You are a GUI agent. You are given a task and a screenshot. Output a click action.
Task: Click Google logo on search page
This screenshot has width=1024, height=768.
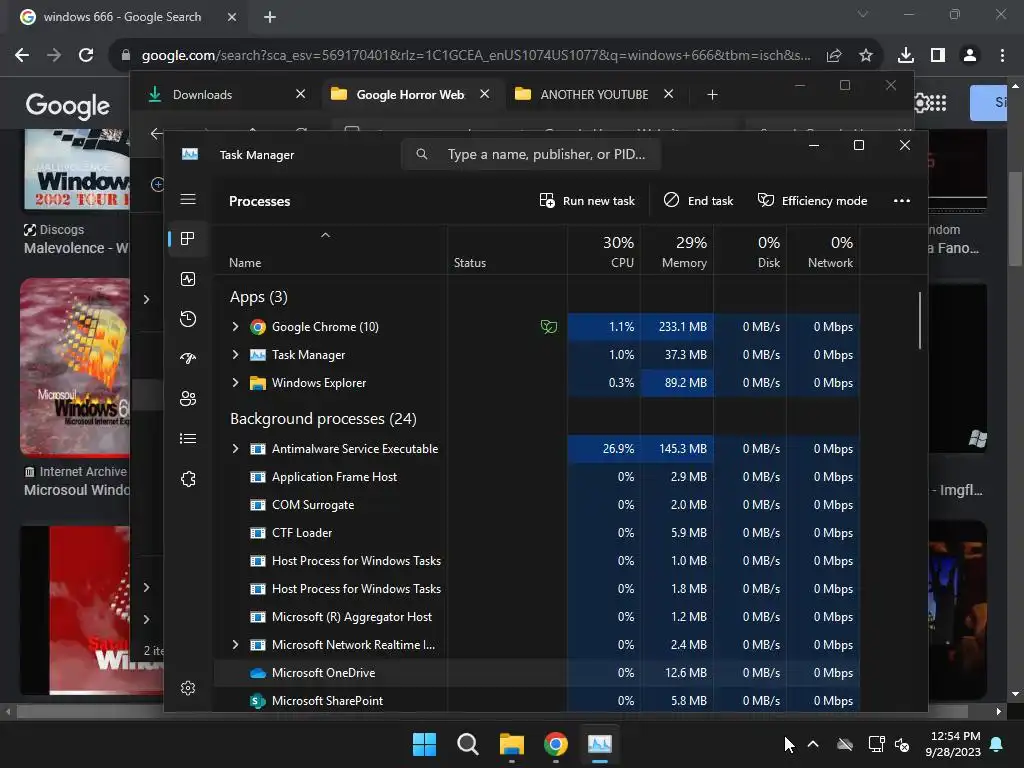click(x=67, y=106)
